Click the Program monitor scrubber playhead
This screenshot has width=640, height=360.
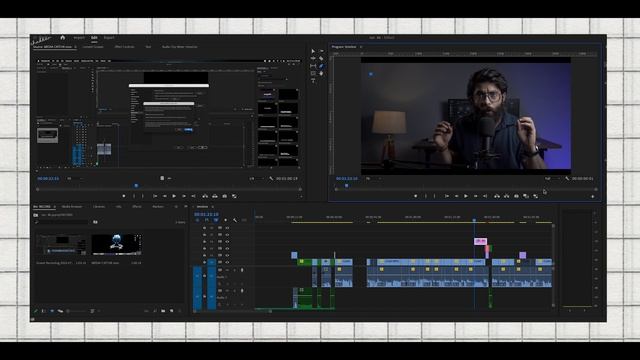[347, 186]
